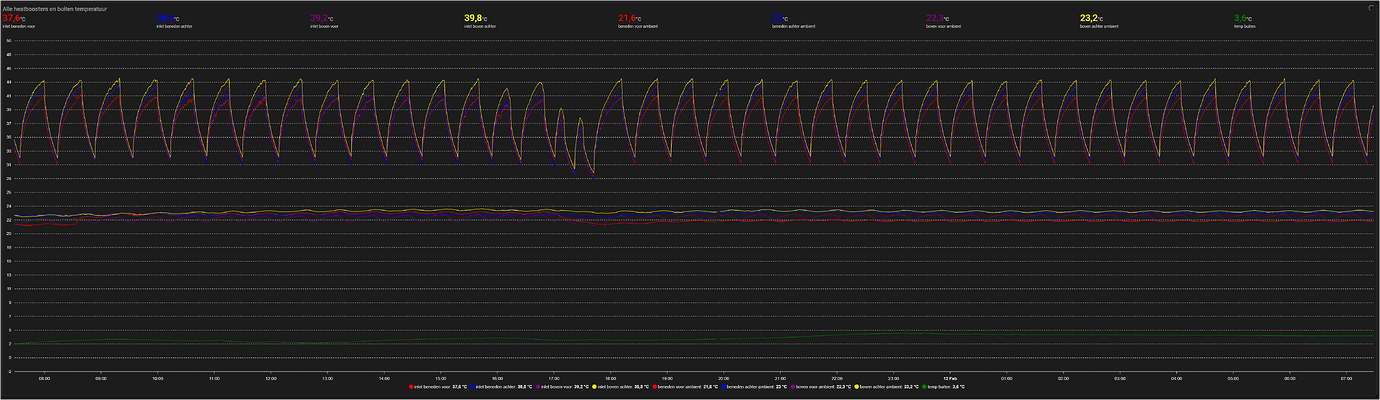Click the 'inlet boven achter' label under 39,8
Image resolution: width=1380 pixels, height=400 pixels.
tap(481, 26)
